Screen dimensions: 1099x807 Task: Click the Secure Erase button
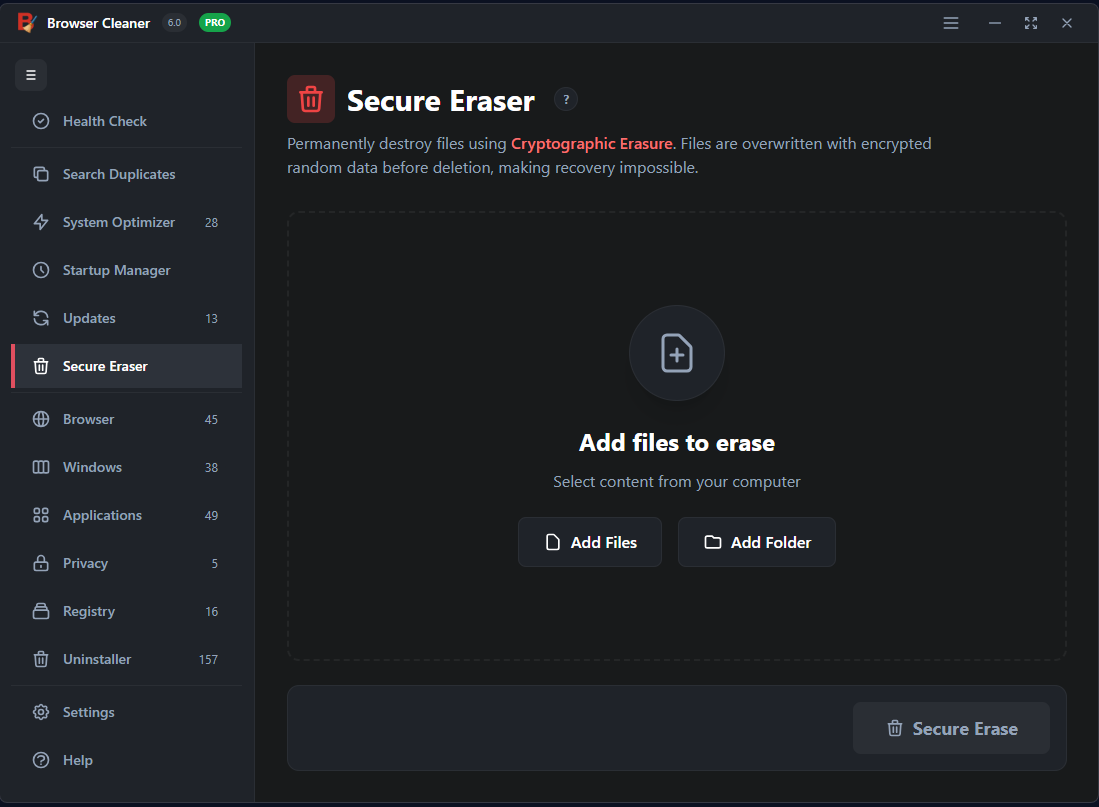pos(951,728)
